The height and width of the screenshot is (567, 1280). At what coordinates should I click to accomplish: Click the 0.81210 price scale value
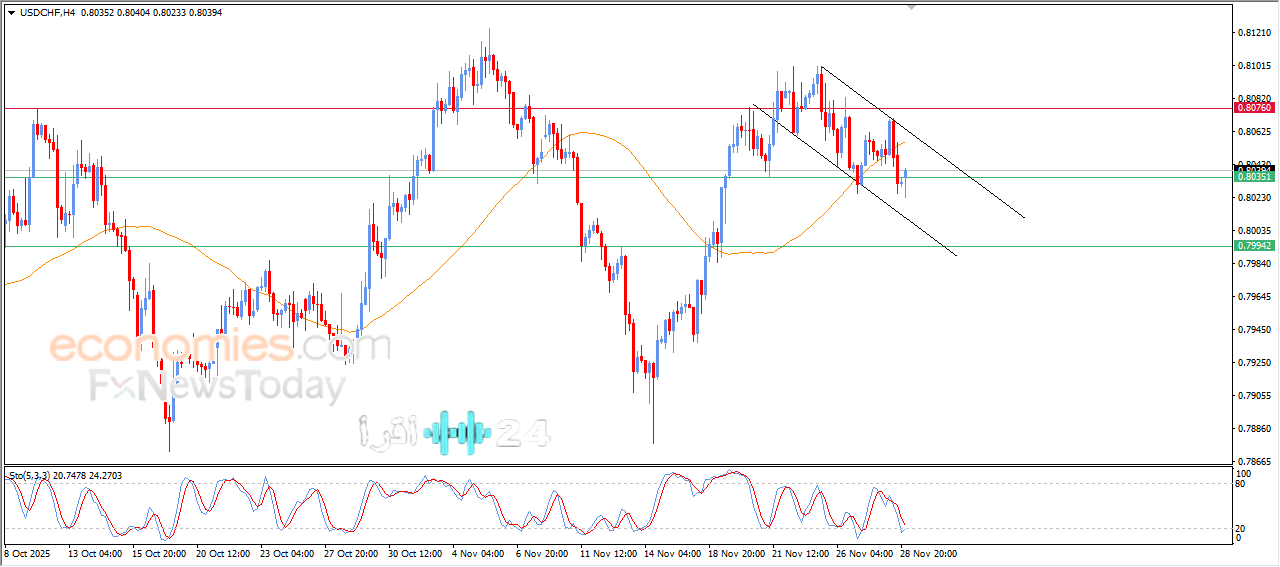coord(1254,33)
